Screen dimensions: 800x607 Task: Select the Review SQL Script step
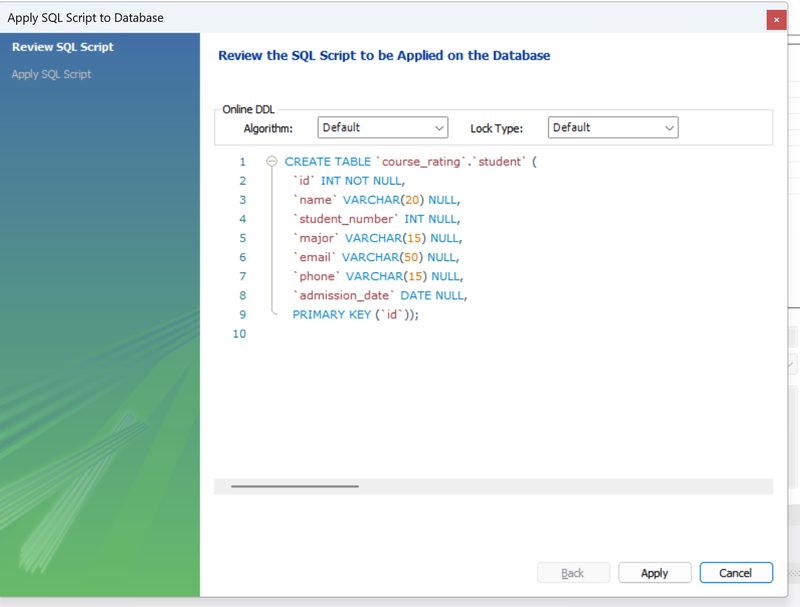pos(63,47)
